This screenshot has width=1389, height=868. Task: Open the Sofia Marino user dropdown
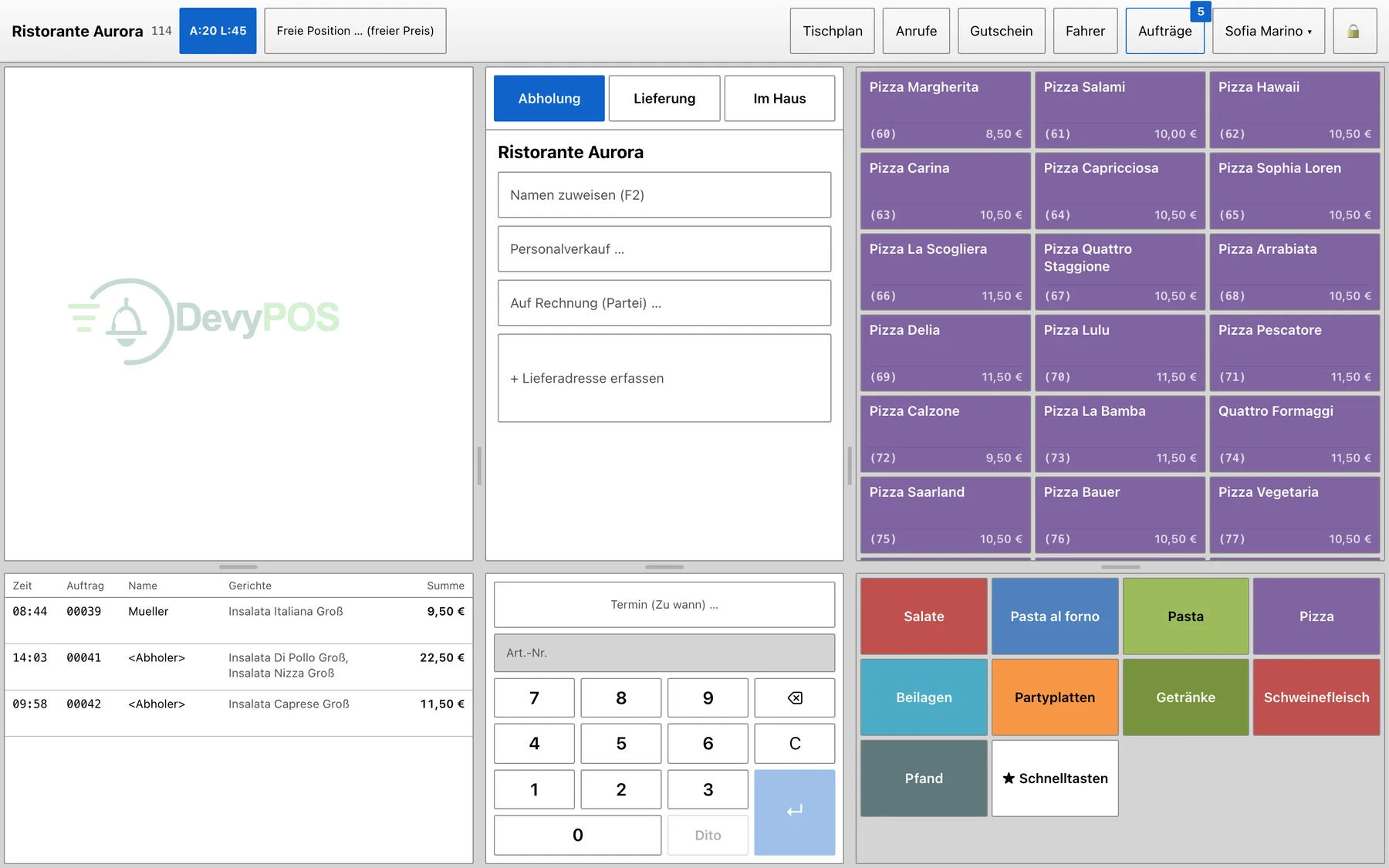pyautogui.click(x=1268, y=31)
